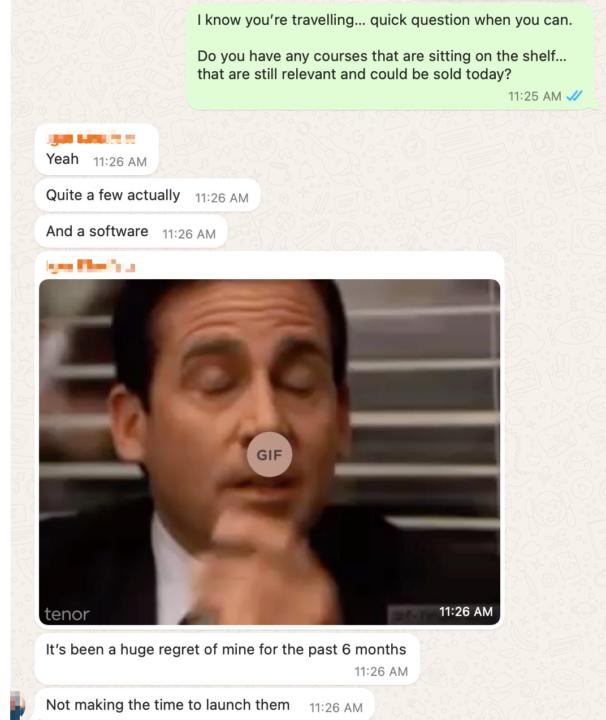606x720 pixels.
Task: Select the green outgoing courses question message
Action: (393, 56)
